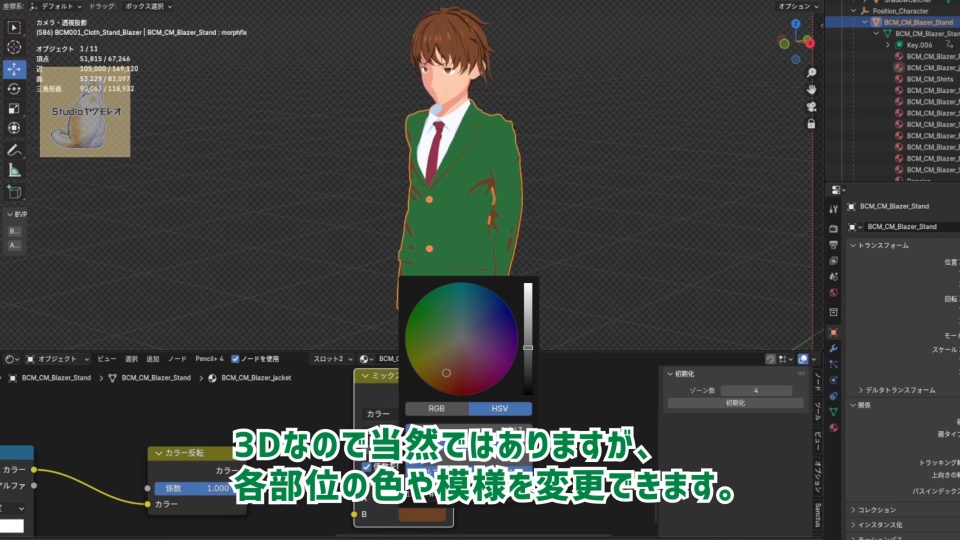Open the Output properties tab
Screen dimensions: 960x540
pos(833,245)
